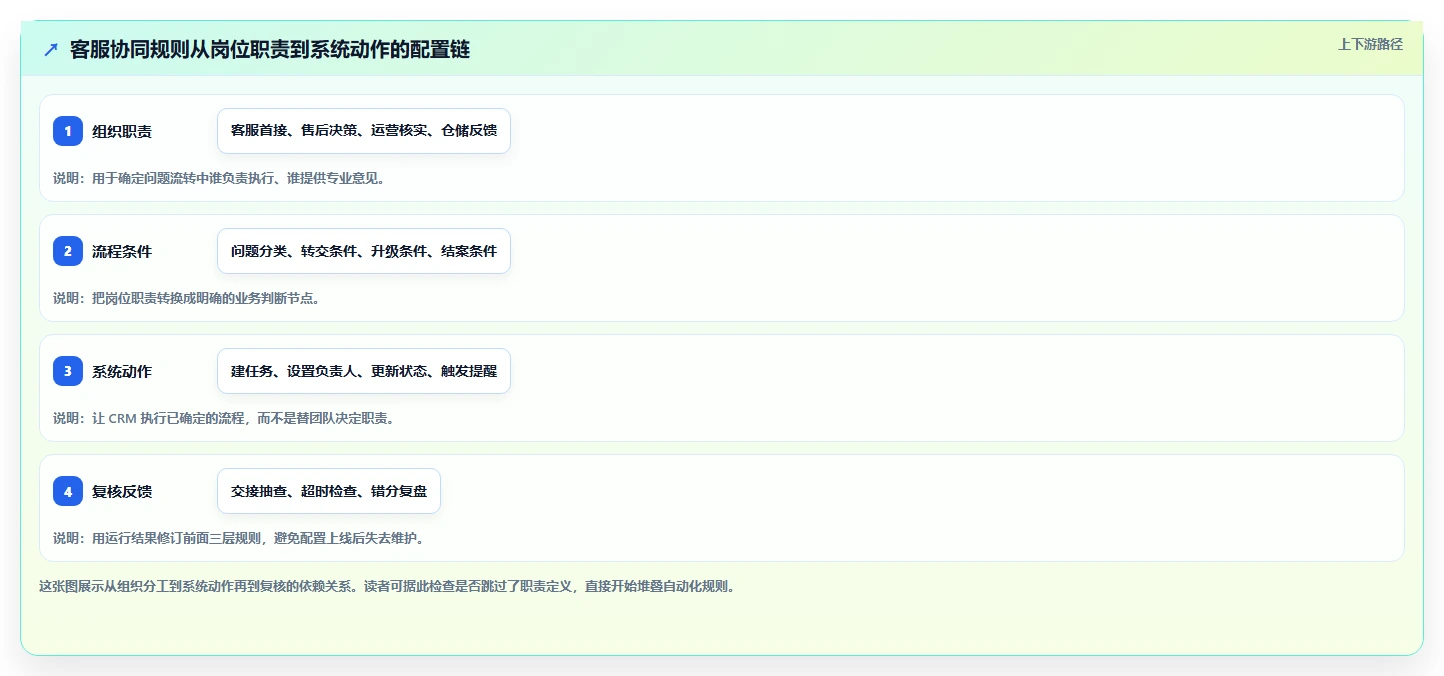Click the 上下游路径 label
This screenshot has width=1444, height=676.
click(x=1370, y=44)
